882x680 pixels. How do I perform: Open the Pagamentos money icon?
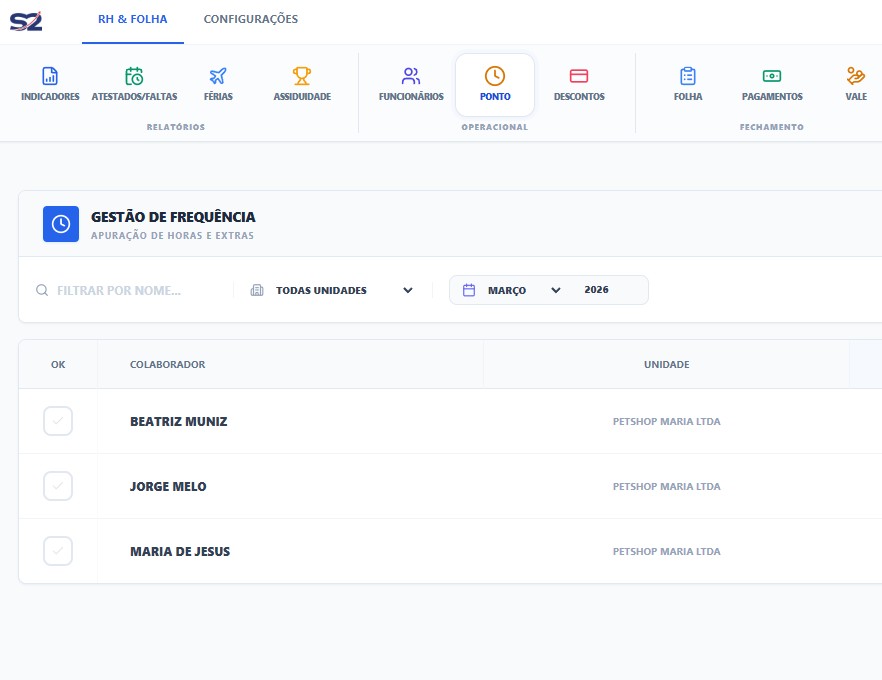click(x=772, y=77)
